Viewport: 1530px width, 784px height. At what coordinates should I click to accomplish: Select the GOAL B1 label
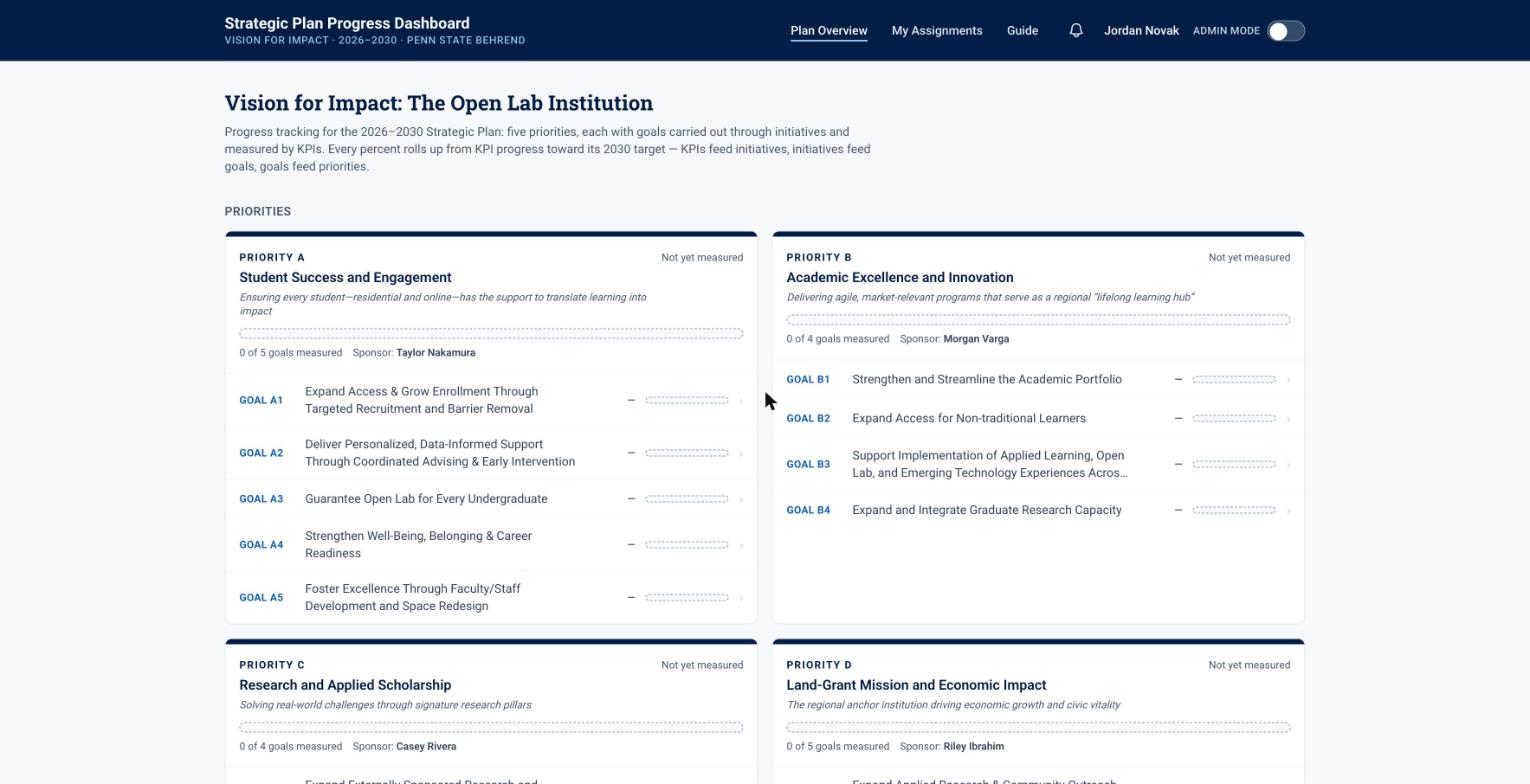click(x=808, y=380)
